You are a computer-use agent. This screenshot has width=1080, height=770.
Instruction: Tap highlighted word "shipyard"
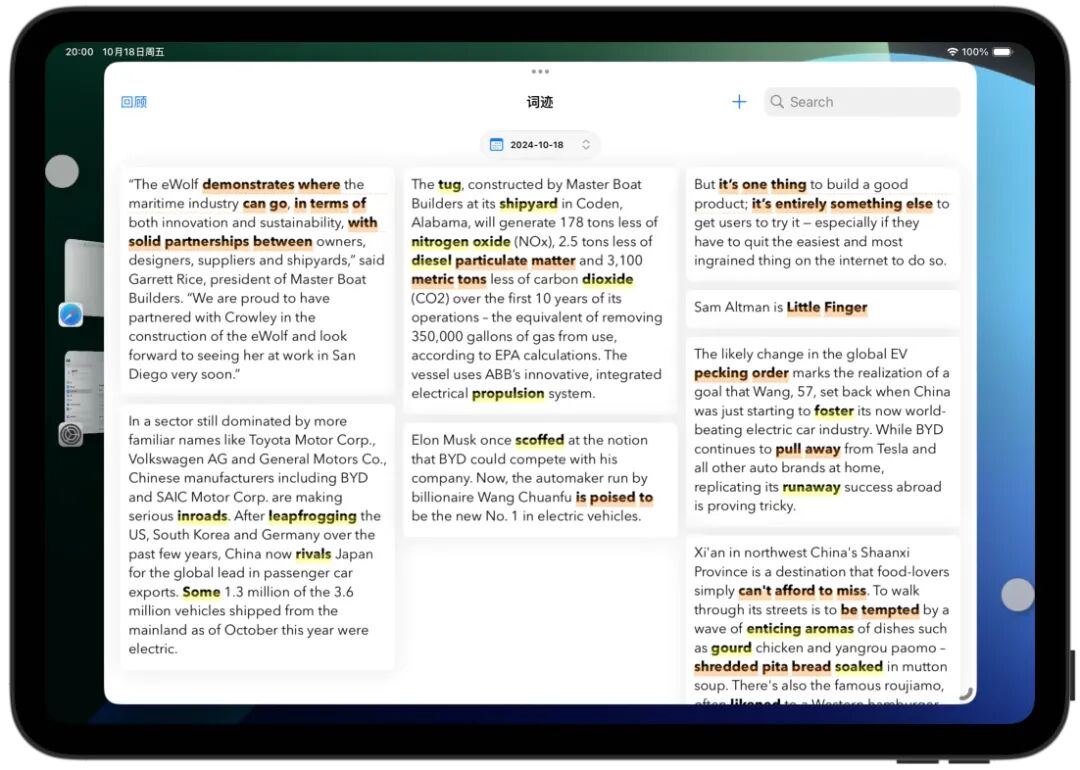(528, 204)
